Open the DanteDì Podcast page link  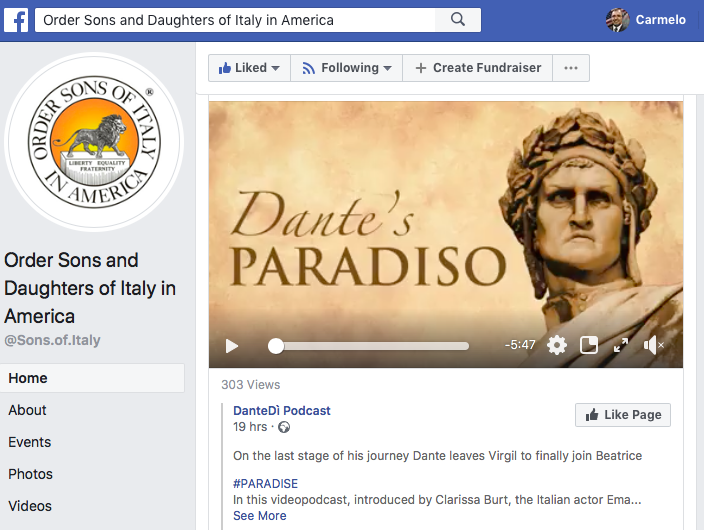click(282, 411)
